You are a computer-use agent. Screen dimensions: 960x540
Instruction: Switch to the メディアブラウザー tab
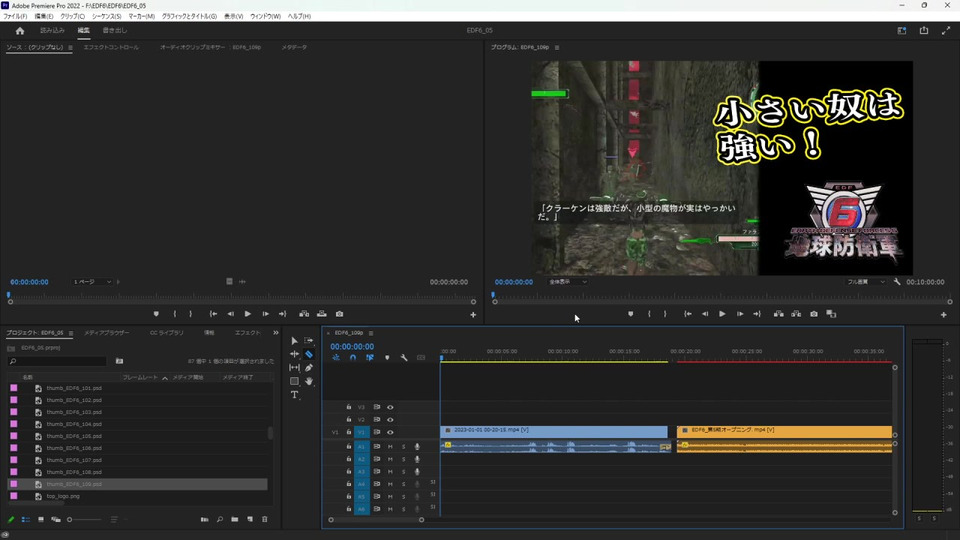click(106, 332)
